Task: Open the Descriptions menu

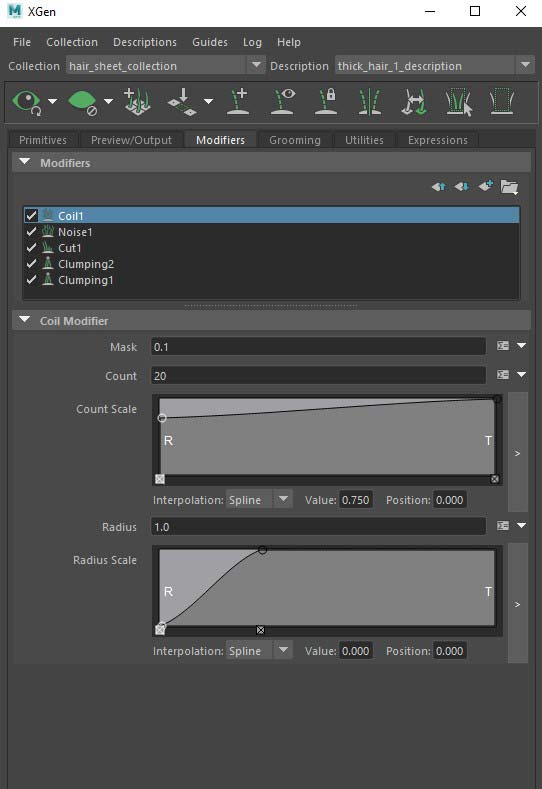Action: (145, 42)
